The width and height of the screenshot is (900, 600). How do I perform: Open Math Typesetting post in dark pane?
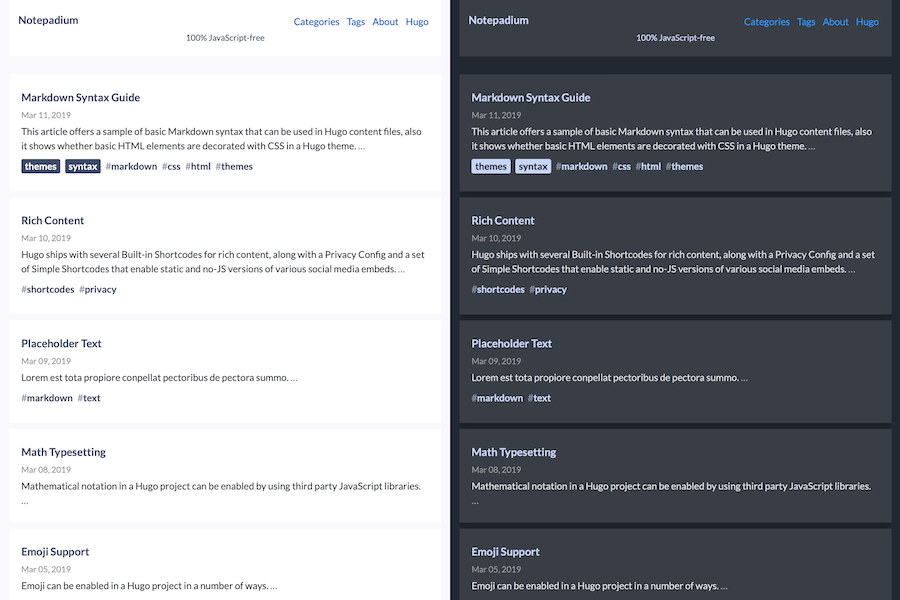click(x=514, y=453)
